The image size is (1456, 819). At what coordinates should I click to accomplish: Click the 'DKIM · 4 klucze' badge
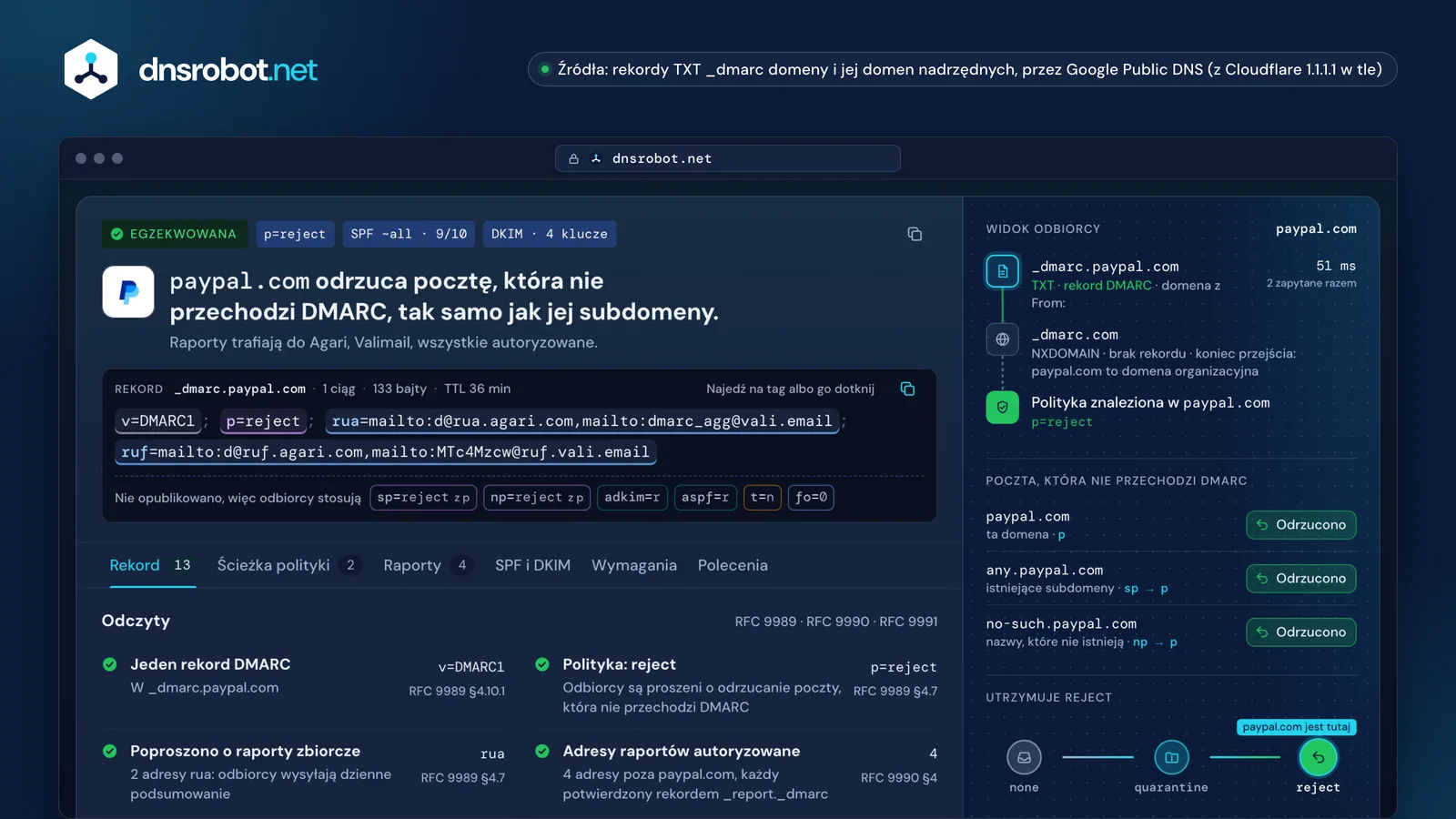pos(550,234)
